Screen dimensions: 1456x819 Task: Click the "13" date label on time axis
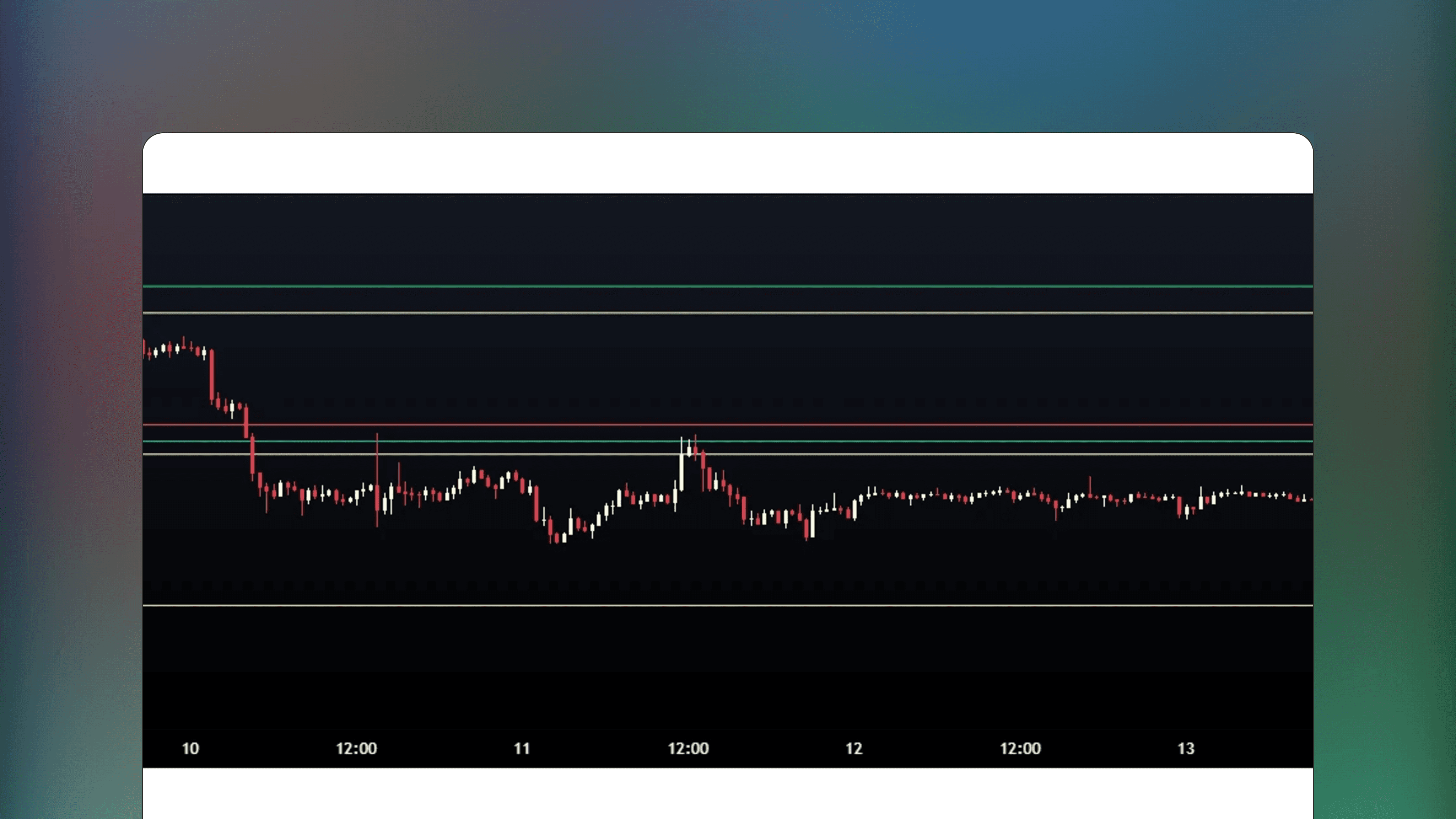tap(1186, 748)
